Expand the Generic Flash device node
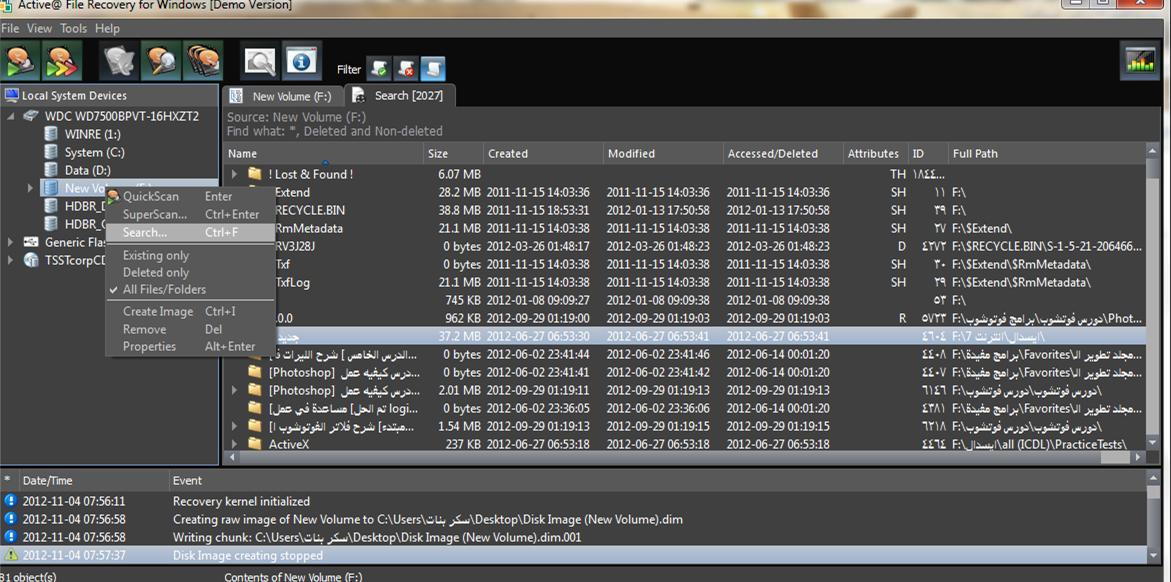The image size is (1171, 582). point(12,242)
